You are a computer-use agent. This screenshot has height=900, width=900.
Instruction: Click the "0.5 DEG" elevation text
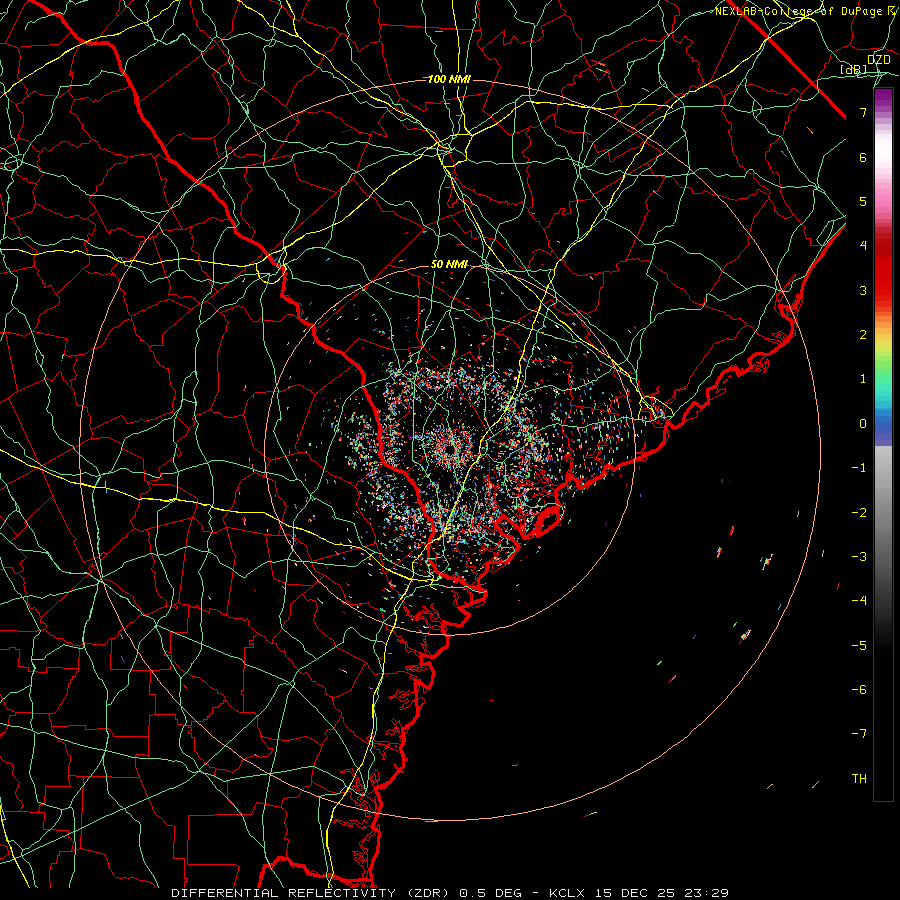[x=491, y=893]
